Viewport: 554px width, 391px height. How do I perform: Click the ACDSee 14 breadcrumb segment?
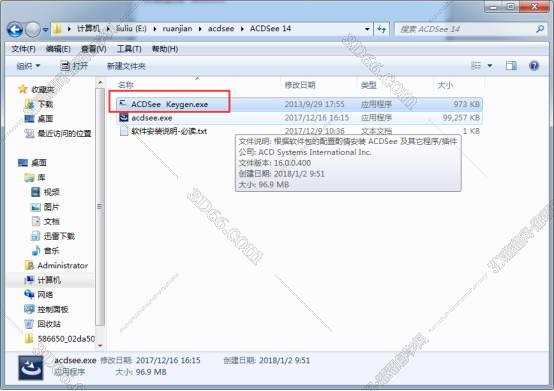[270, 29]
